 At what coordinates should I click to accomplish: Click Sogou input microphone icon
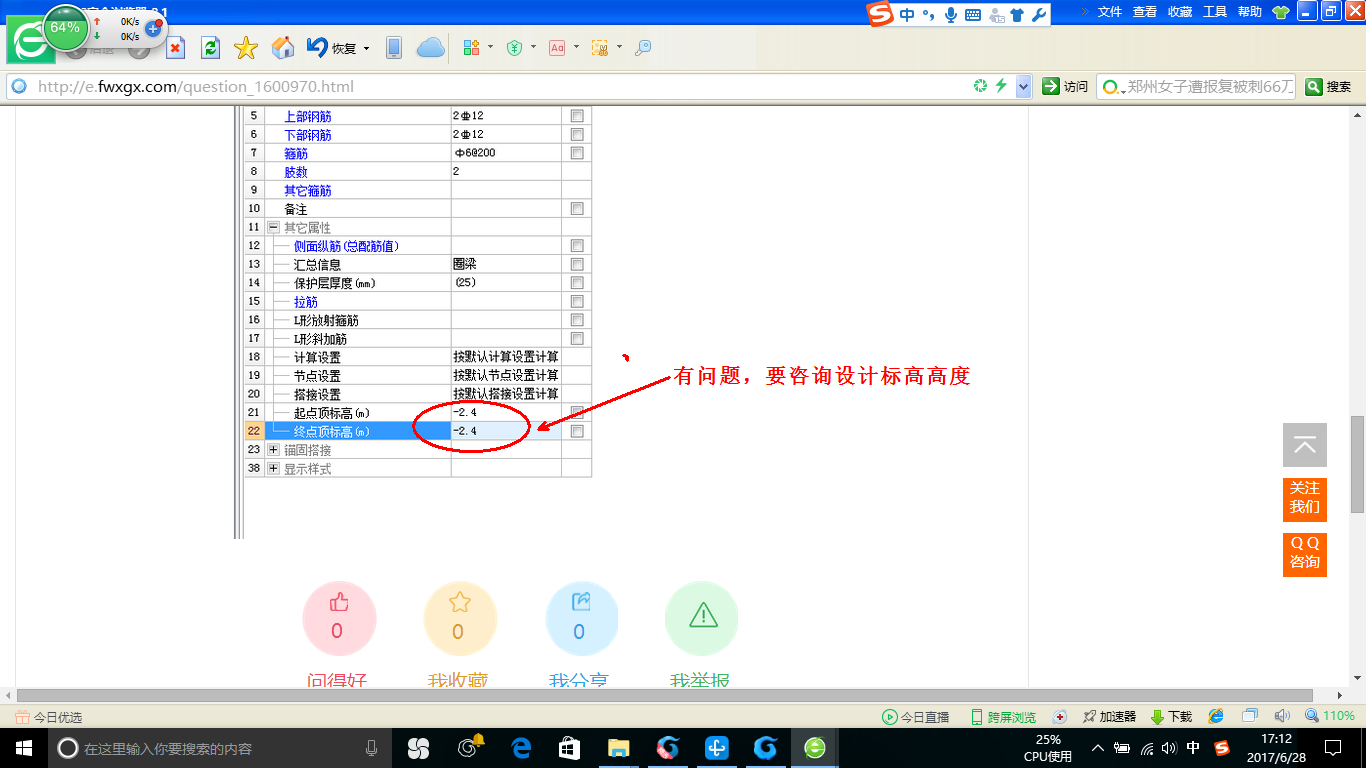pyautogui.click(x=950, y=15)
